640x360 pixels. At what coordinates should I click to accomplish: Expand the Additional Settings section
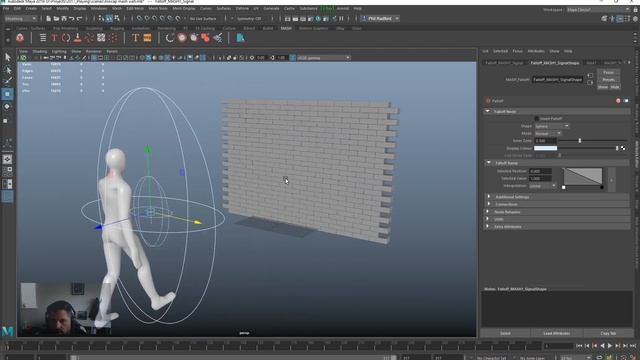click(x=556, y=197)
